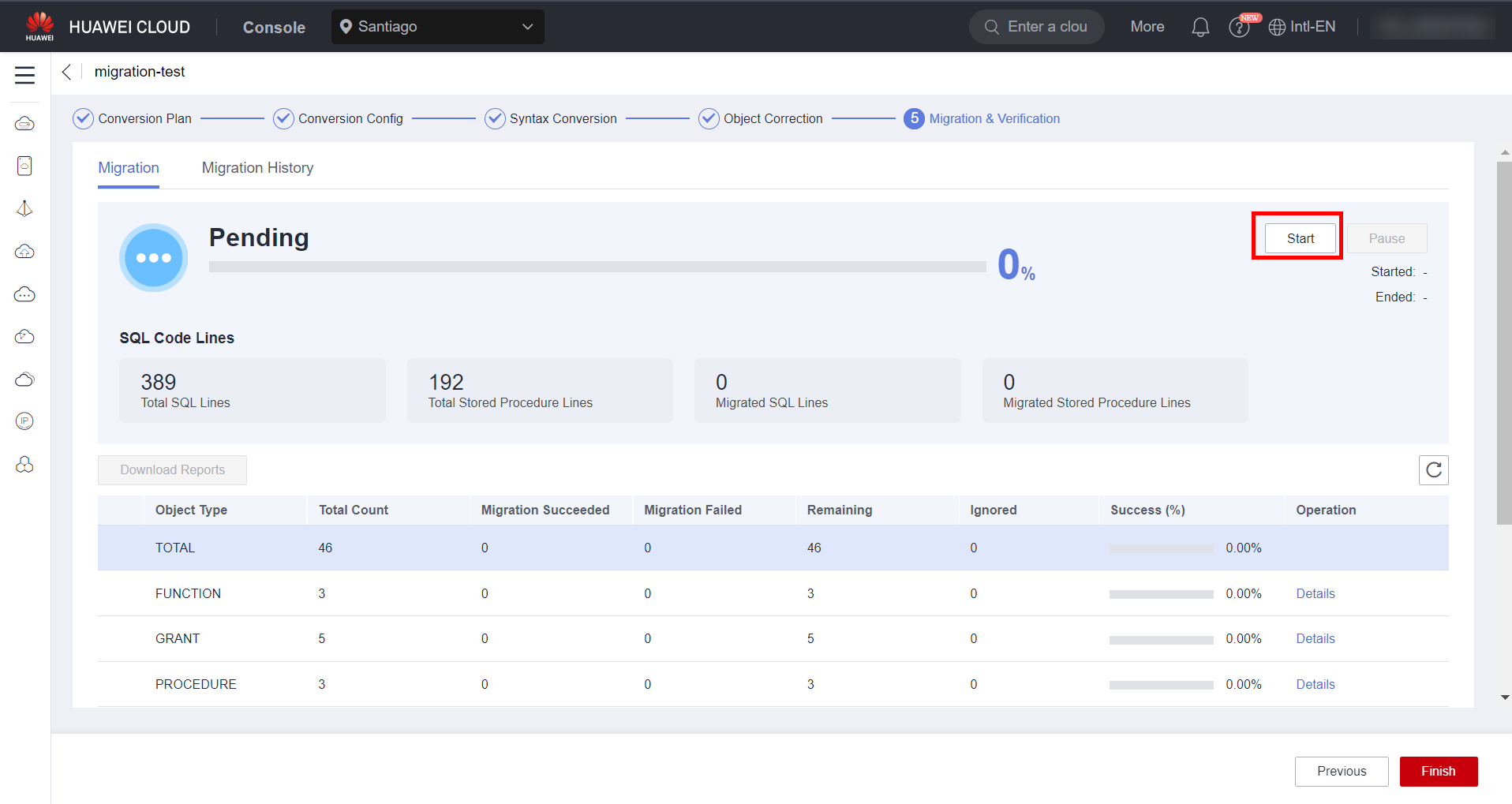The width and height of the screenshot is (1512, 804).
Task: Open the help question mark icon
Action: coord(1239,28)
